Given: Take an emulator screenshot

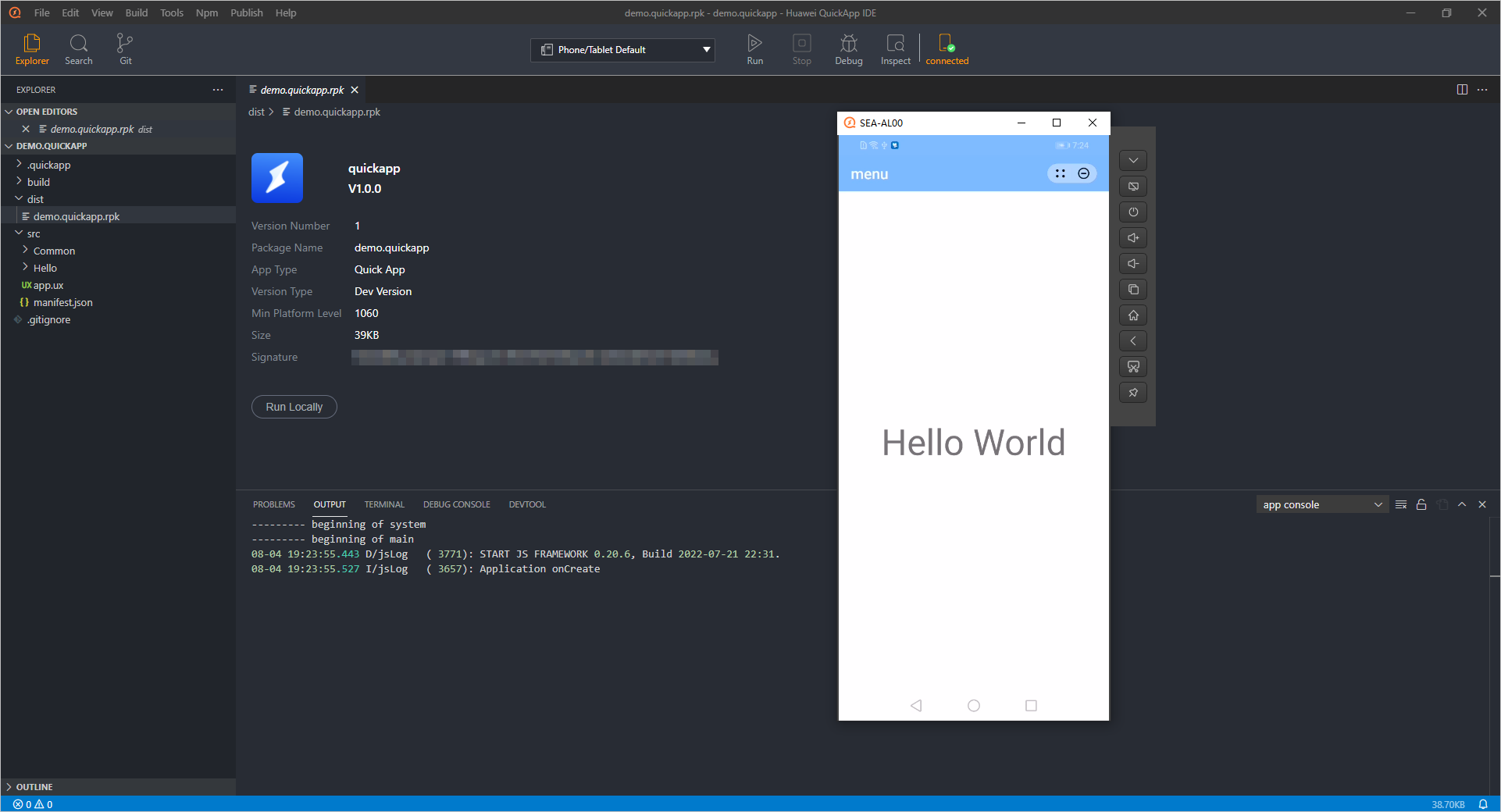Looking at the screenshot, I should [1133, 367].
